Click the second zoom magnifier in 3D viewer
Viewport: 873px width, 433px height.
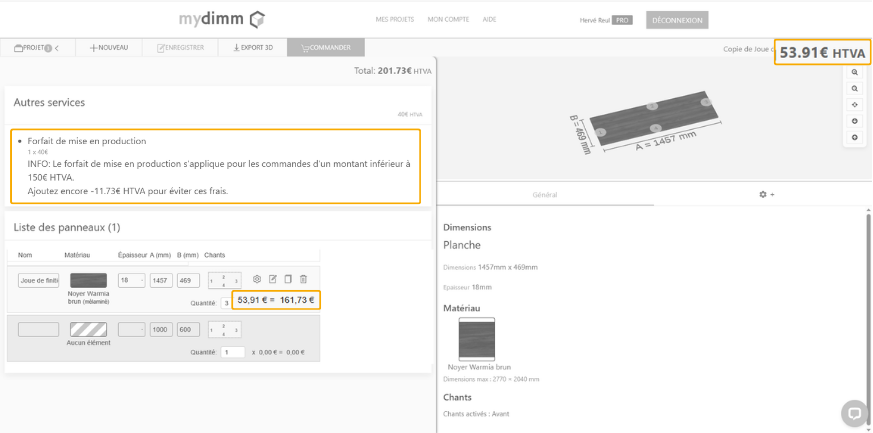(855, 89)
